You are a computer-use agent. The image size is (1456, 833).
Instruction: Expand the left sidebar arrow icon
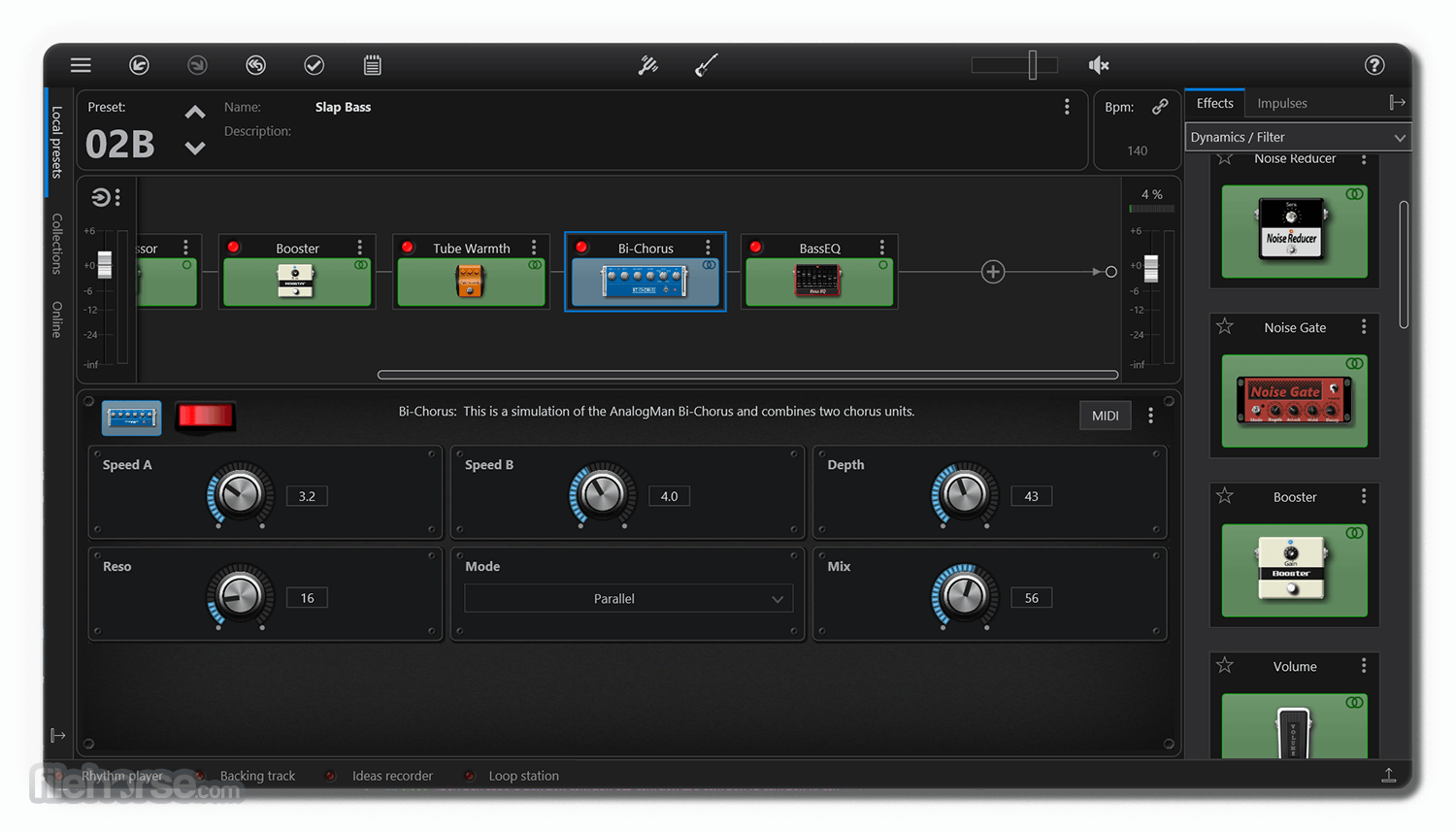58,735
